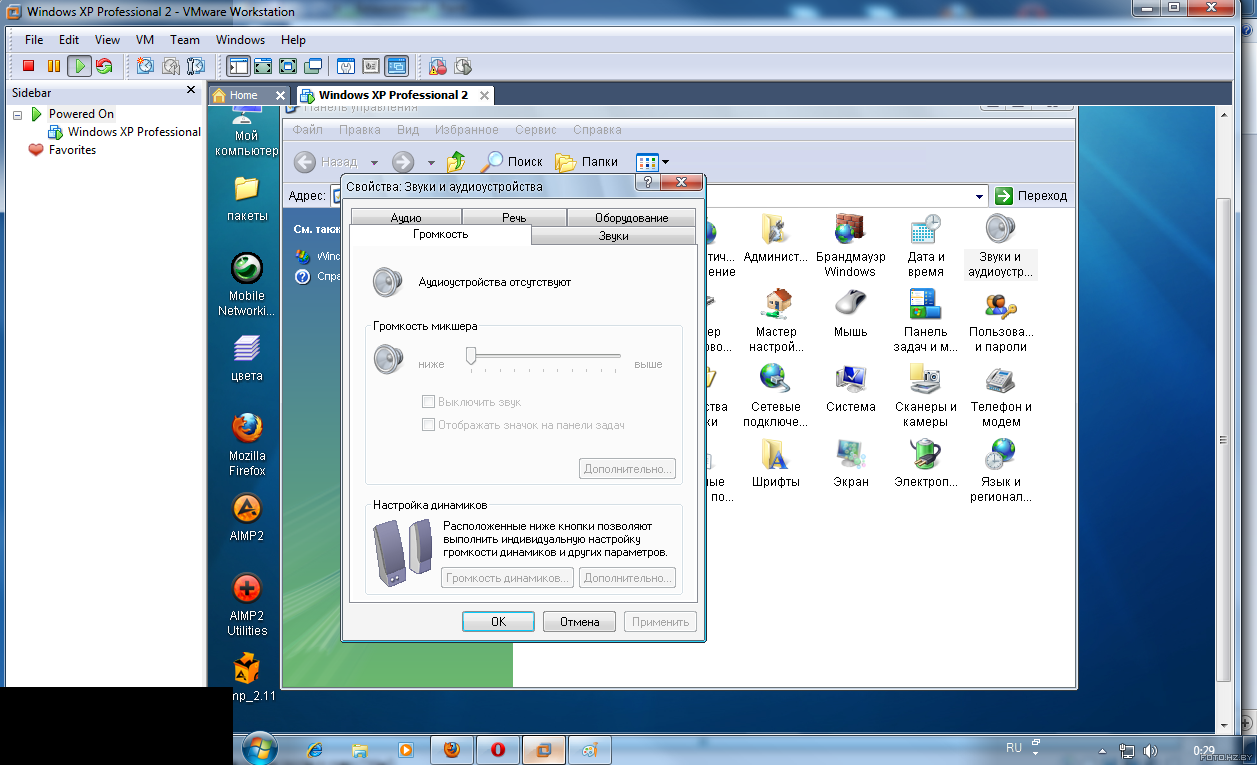Click Internet Explorer icon in host taskbar
This screenshot has width=1257, height=765.
click(x=315, y=749)
